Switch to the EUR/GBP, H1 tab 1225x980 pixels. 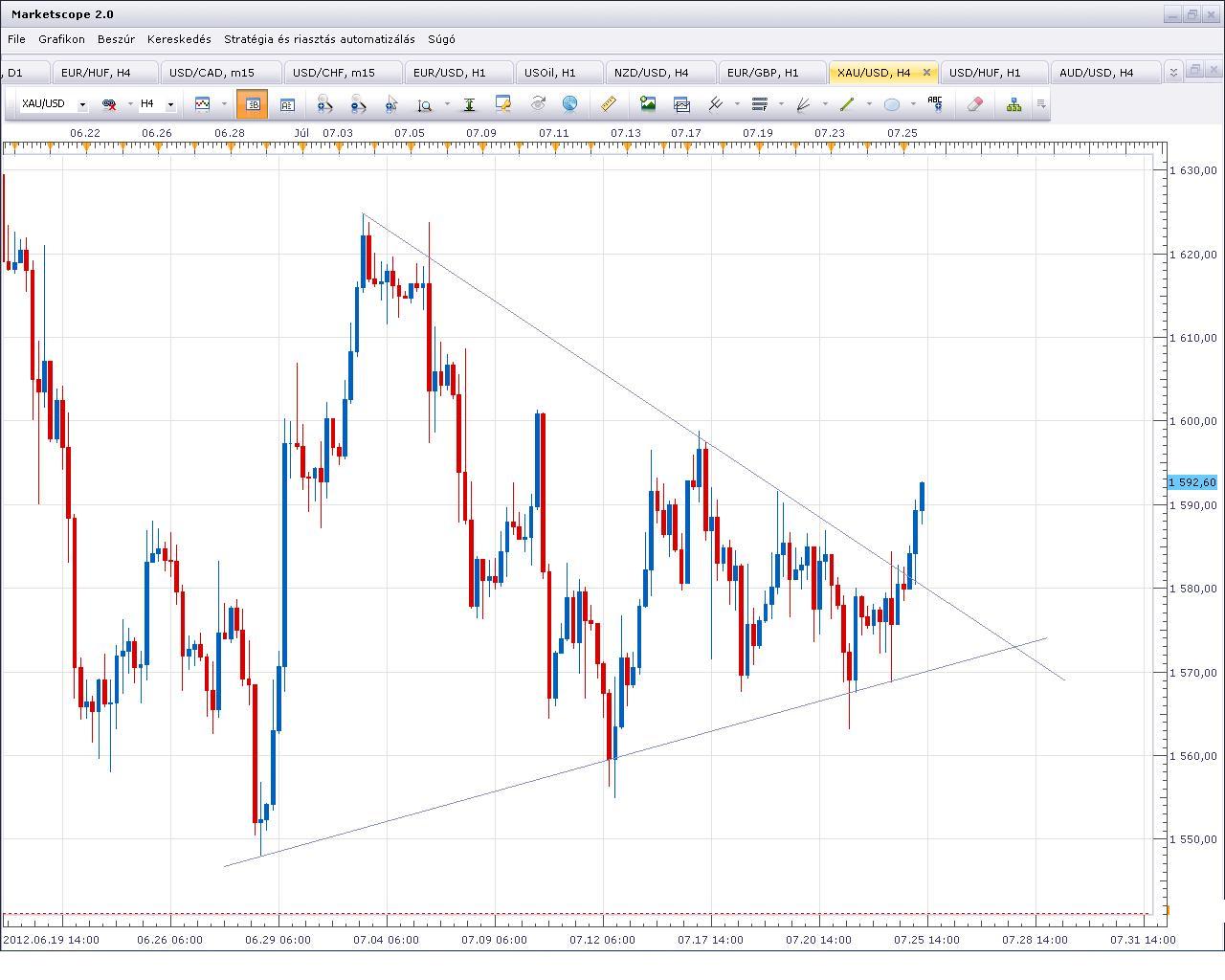tap(771, 73)
